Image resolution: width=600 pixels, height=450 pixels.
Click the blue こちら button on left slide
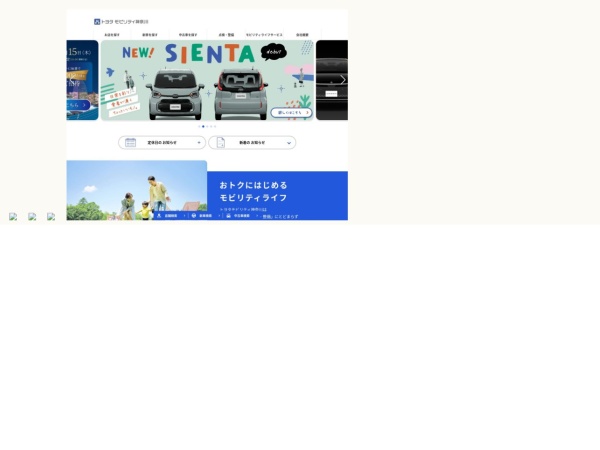tap(78, 105)
